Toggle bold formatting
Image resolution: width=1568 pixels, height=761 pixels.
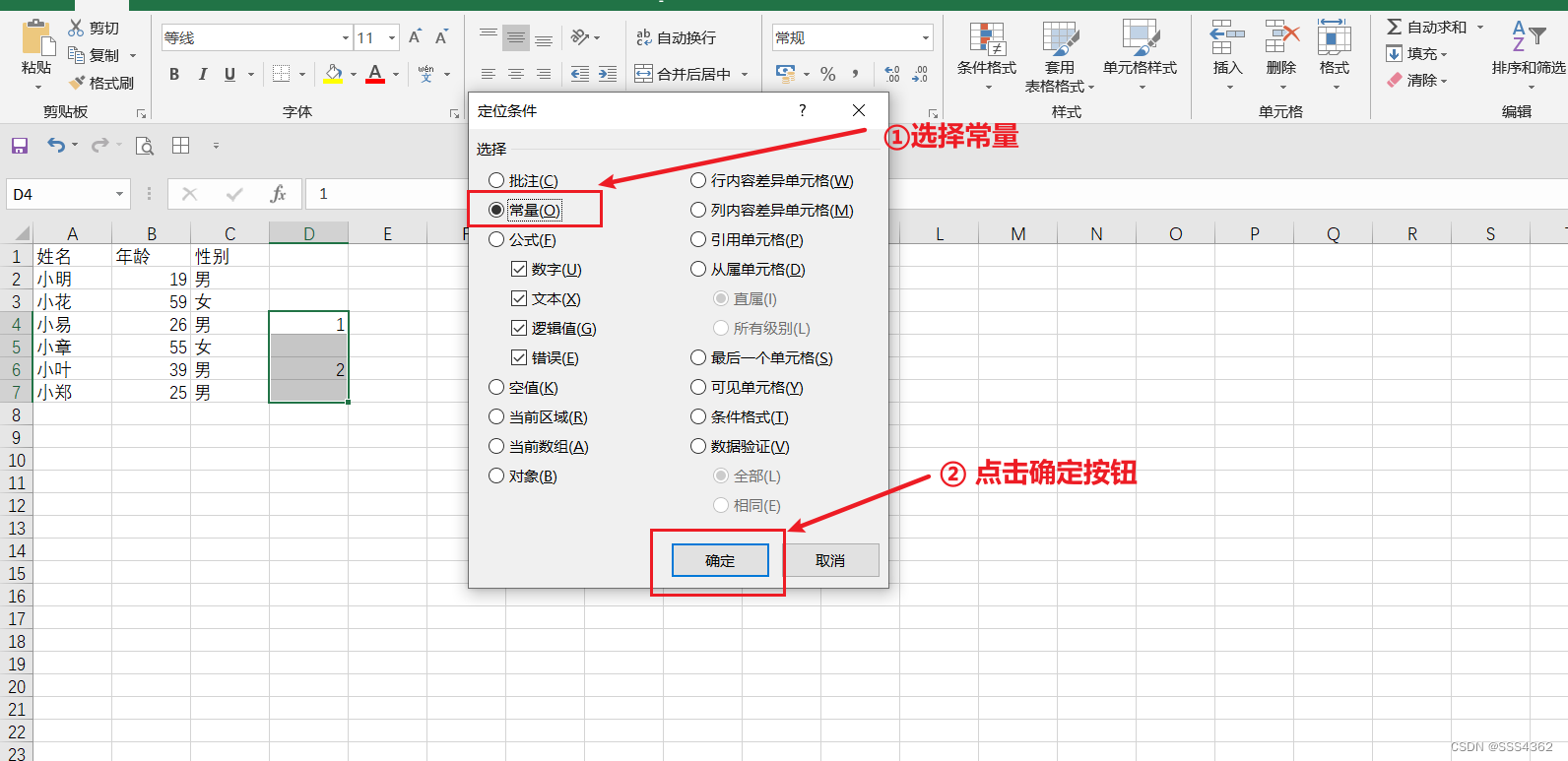coord(174,74)
